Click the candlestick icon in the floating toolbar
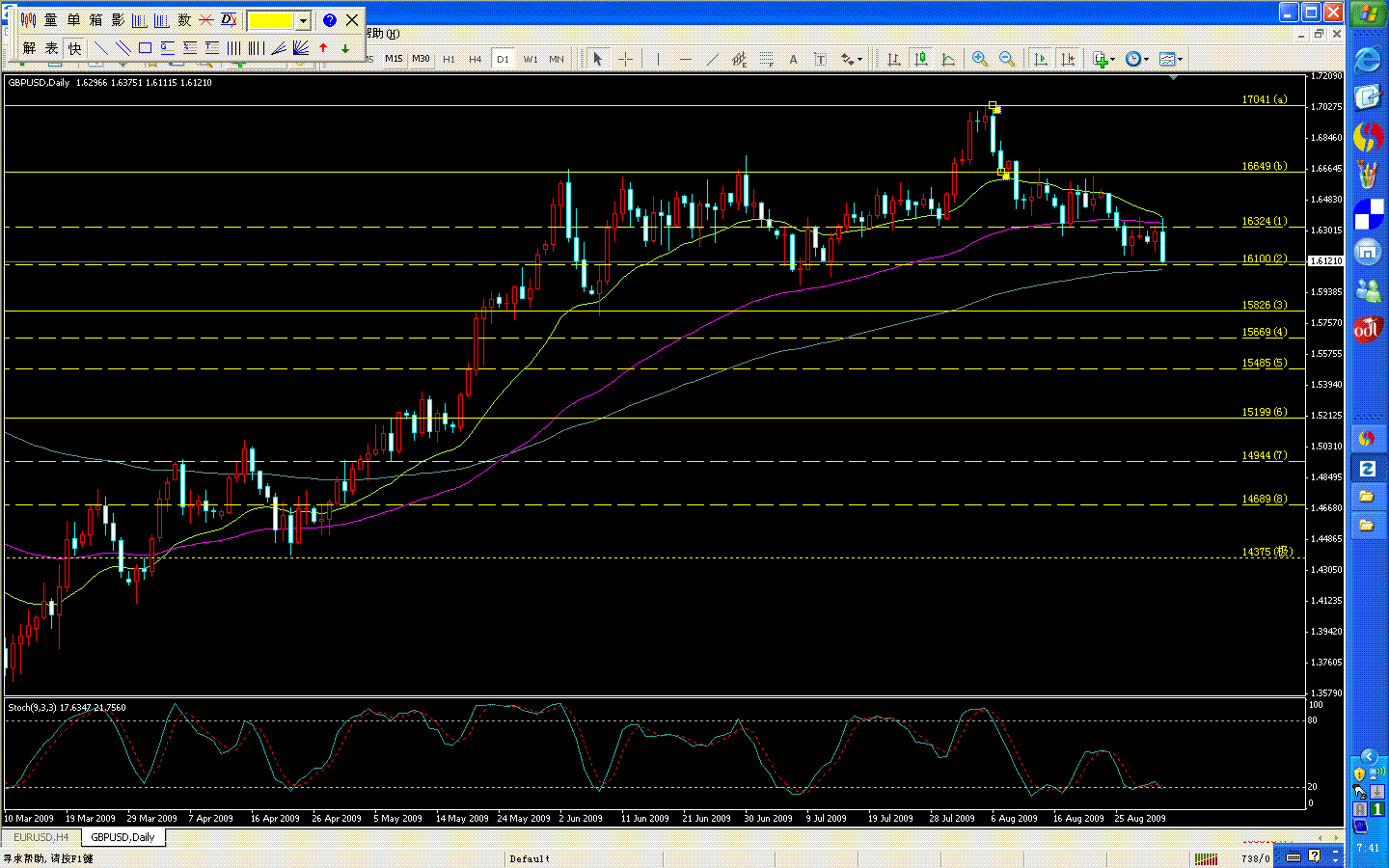Image resolution: width=1389 pixels, height=868 pixels. tap(28, 20)
